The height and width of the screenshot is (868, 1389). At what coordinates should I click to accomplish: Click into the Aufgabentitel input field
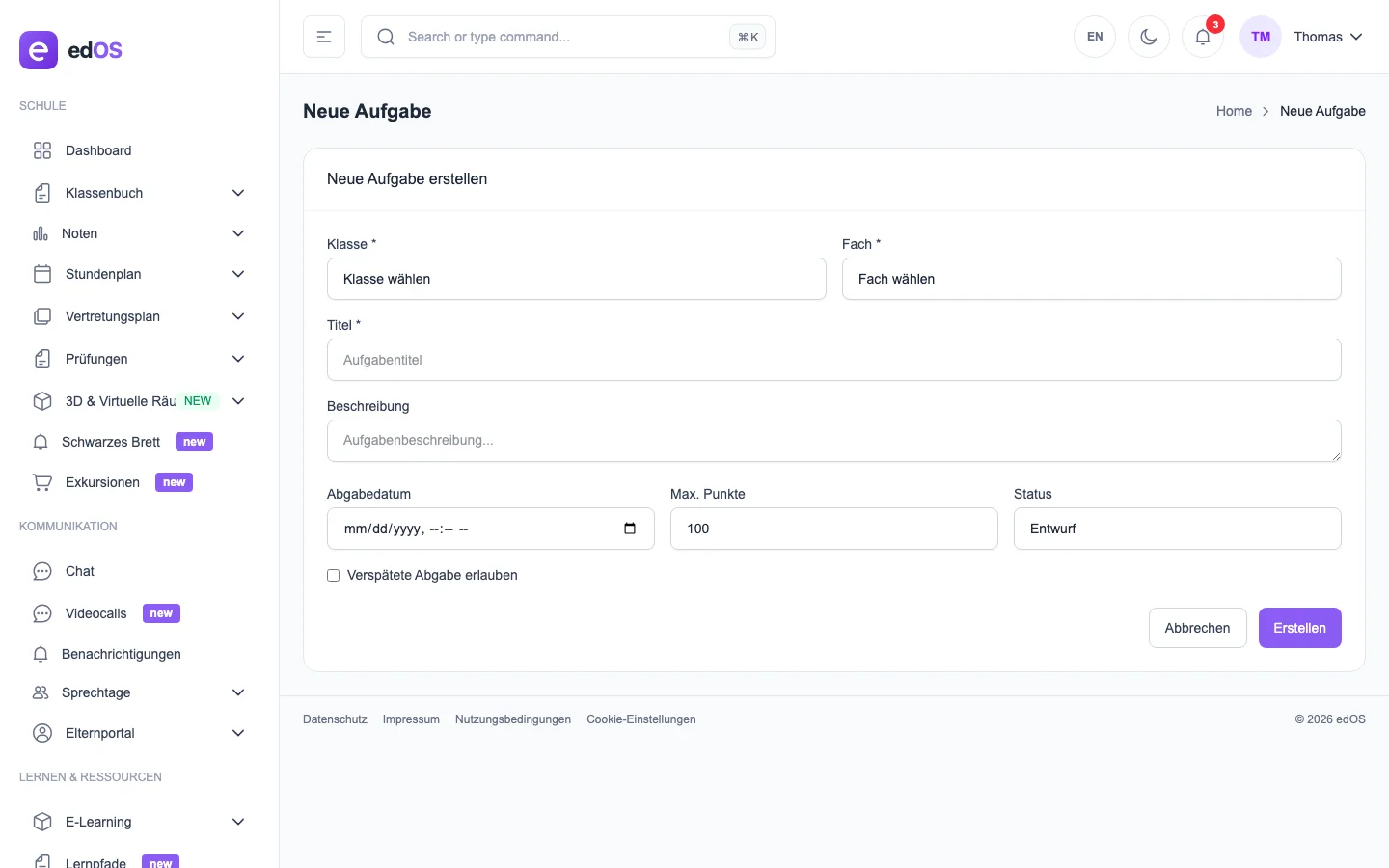click(x=833, y=360)
